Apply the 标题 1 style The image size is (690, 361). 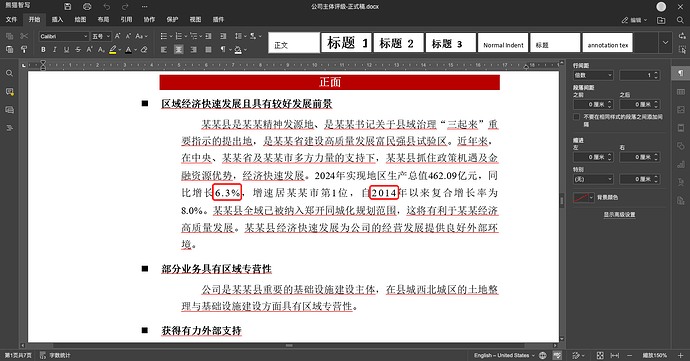coord(346,43)
